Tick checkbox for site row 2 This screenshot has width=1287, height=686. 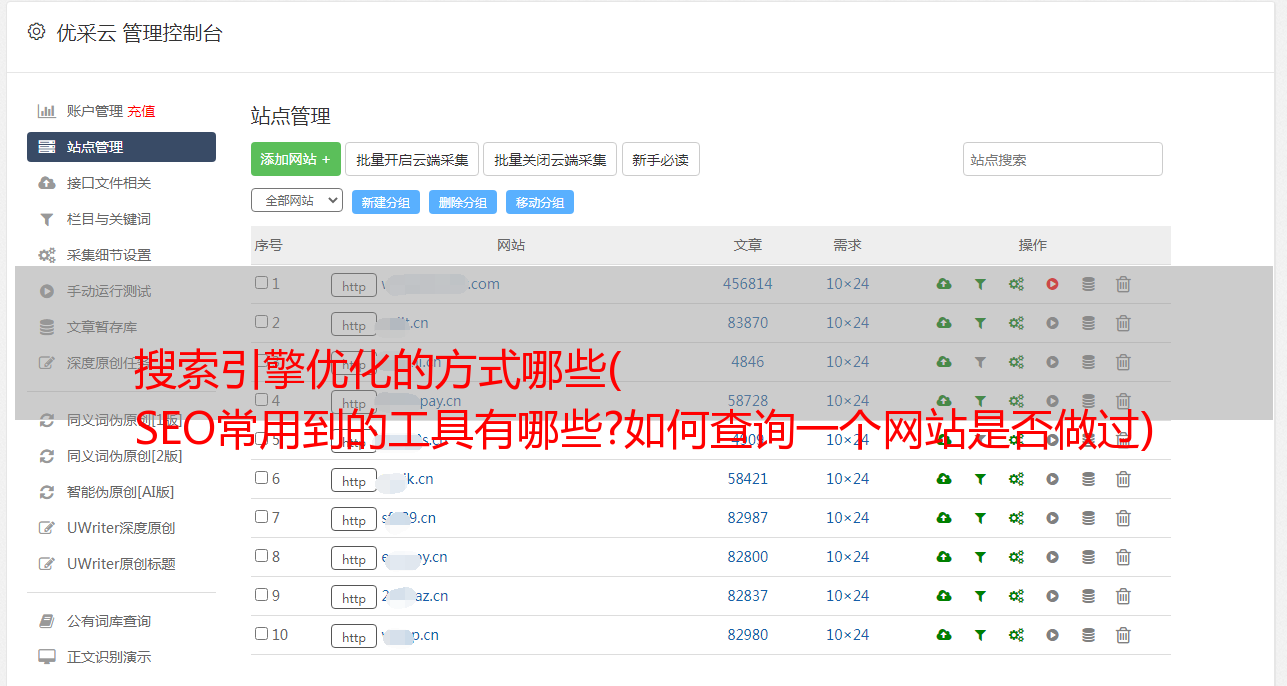pos(261,322)
